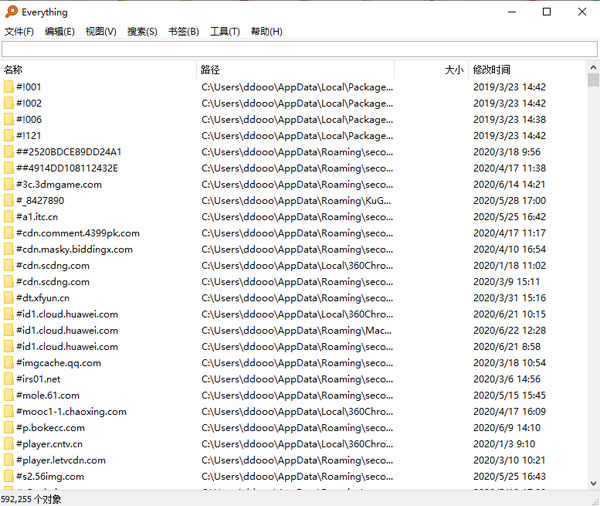This screenshot has height=506, width=600.
Task: Select #3c.3dmgame.com entry
Action: pyautogui.click(x=59, y=184)
